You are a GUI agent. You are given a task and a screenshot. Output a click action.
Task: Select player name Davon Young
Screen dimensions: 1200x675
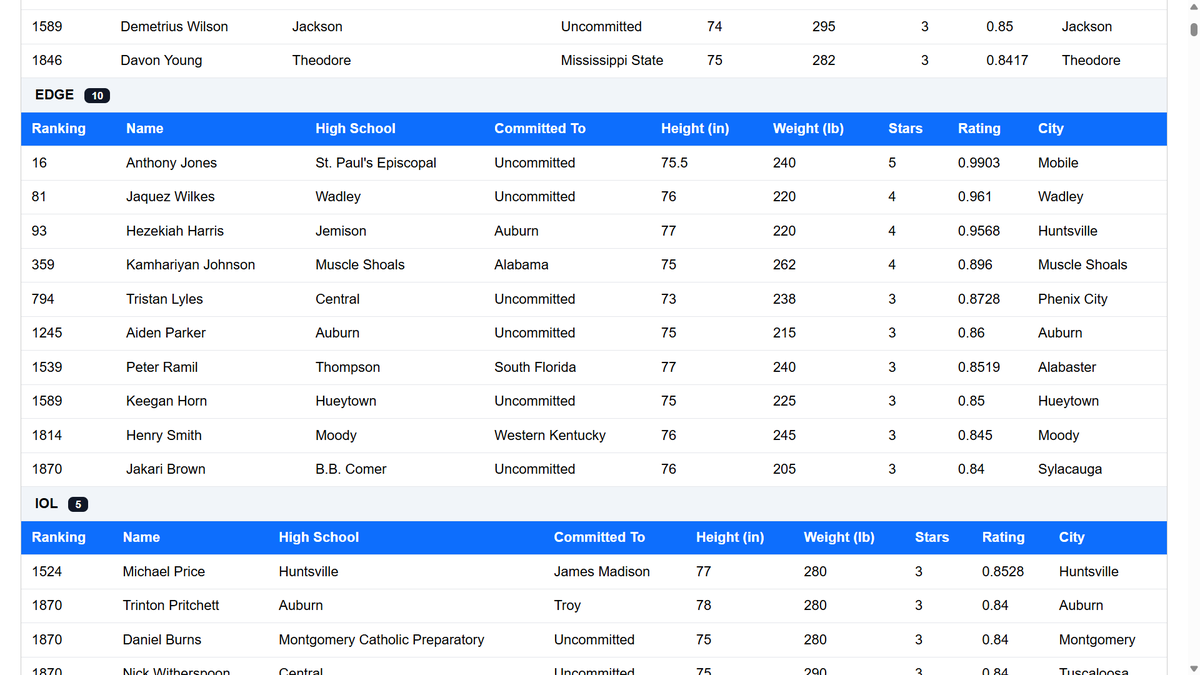(161, 61)
